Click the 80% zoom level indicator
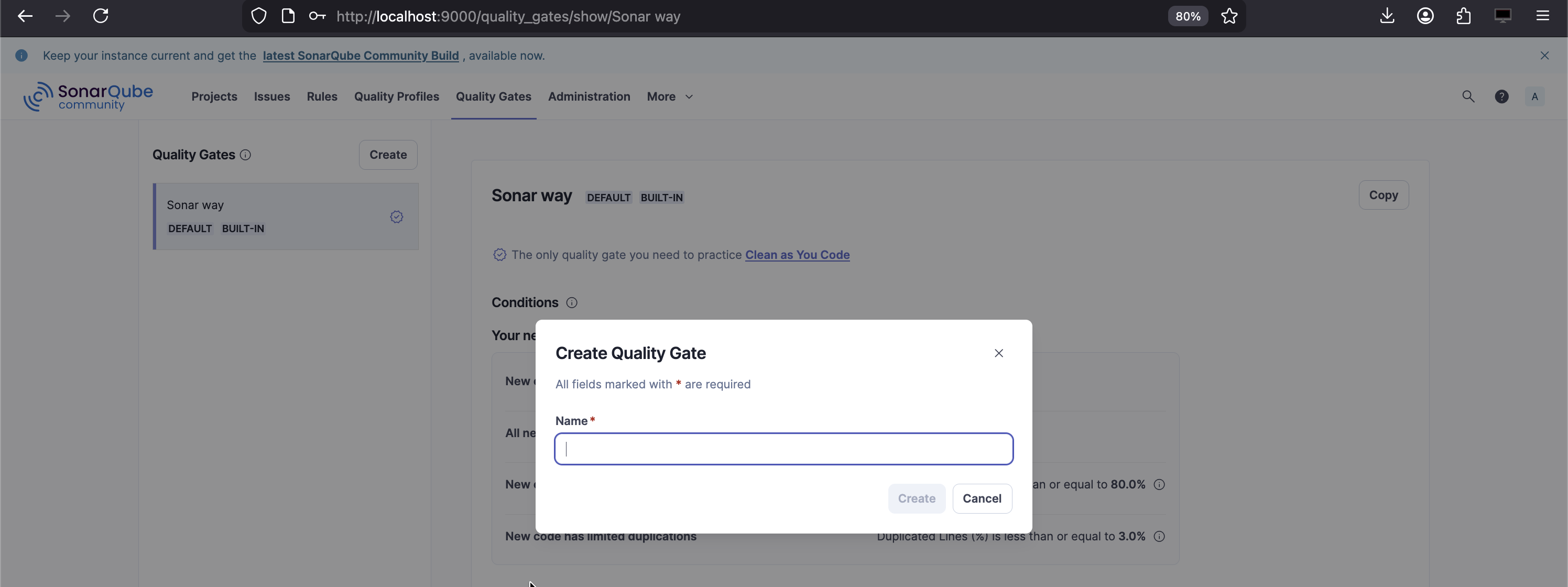Screen dimensions: 1568x587 tap(1188, 16)
